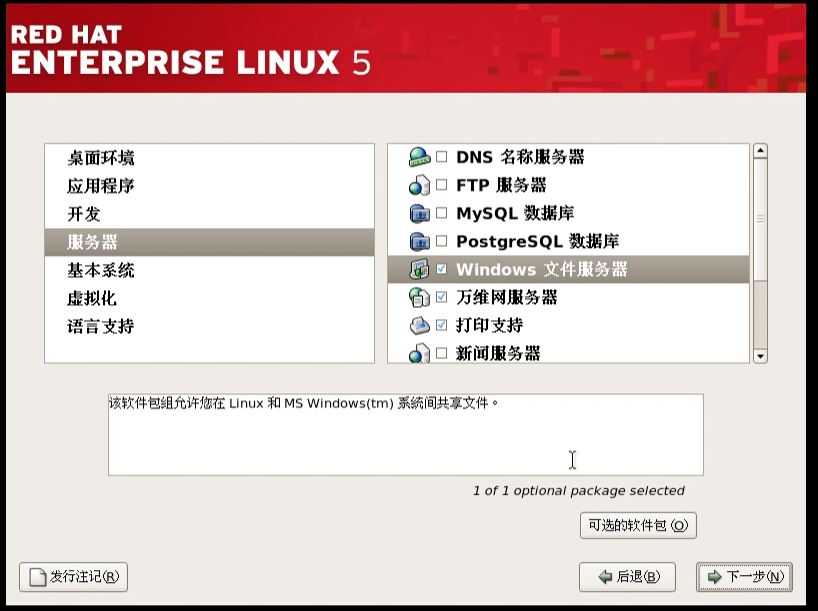Proceed with the 下一步(N) button

744,577
